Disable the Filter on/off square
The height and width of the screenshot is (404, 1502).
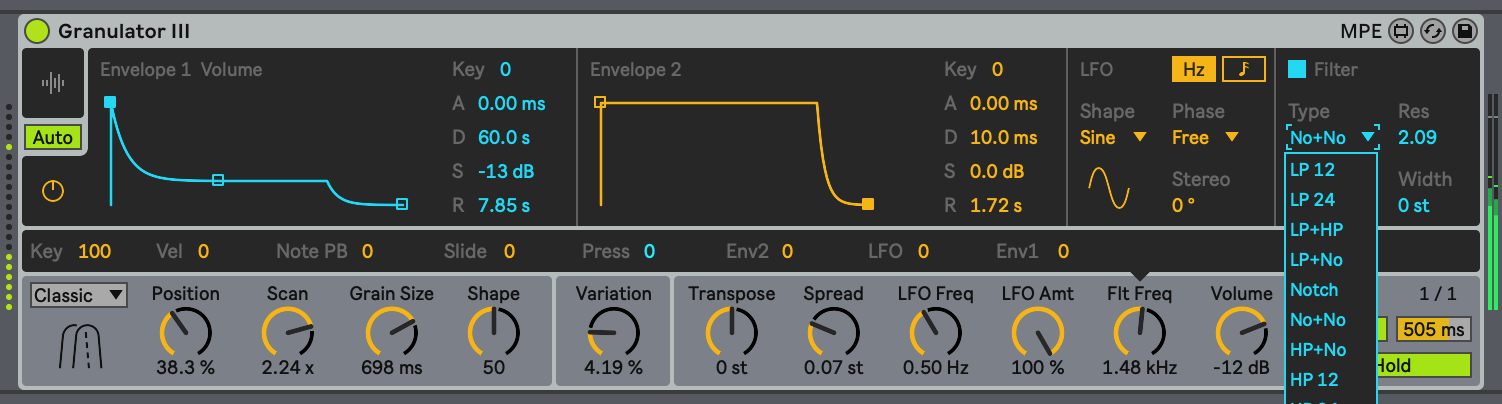click(1297, 69)
